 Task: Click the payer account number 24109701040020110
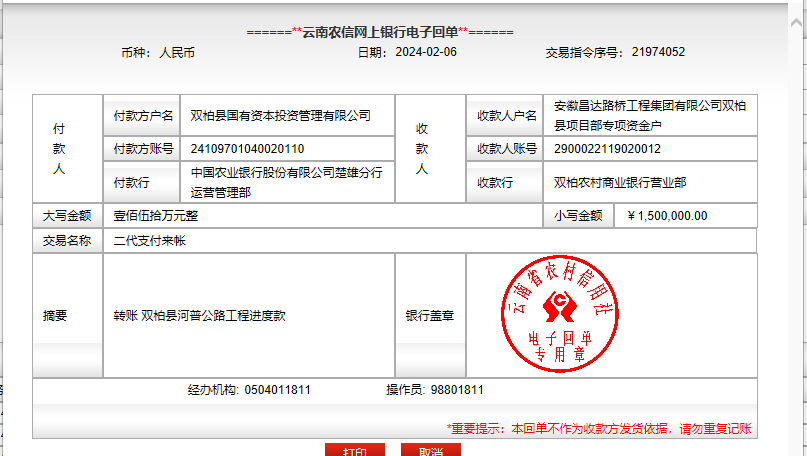tap(248, 149)
